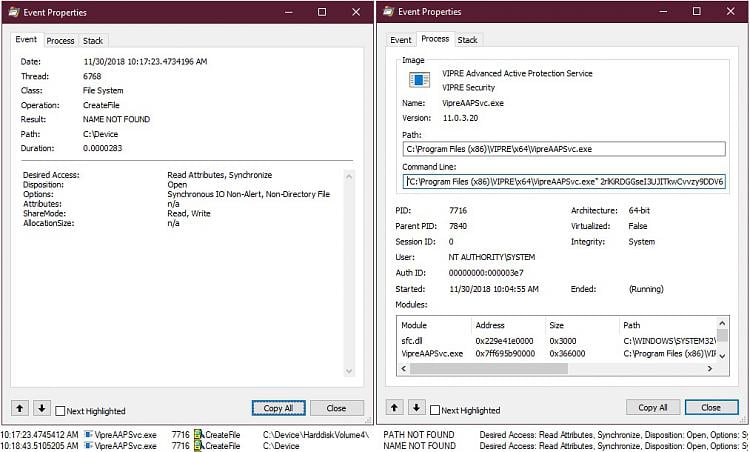
Task: Click VipreAAPSvc.exe process icon in 10:18:43 row
Action: (88, 446)
